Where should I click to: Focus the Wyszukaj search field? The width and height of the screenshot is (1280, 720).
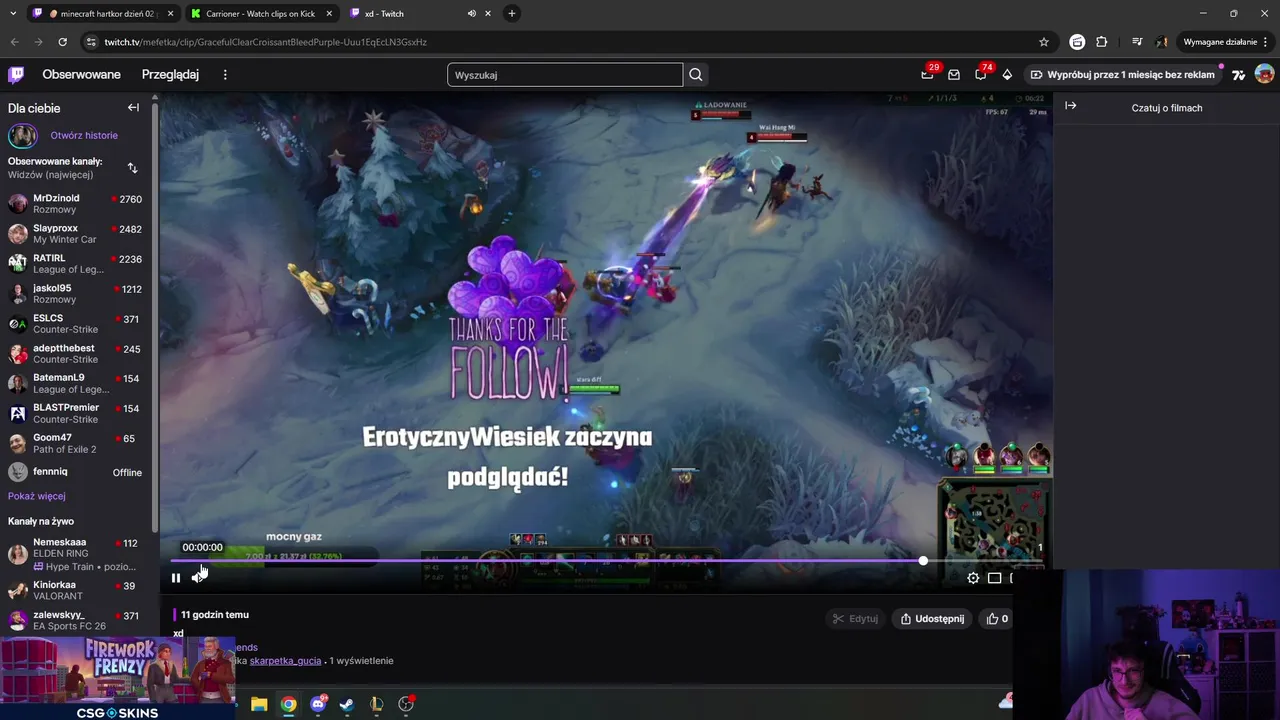(x=565, y=75)
